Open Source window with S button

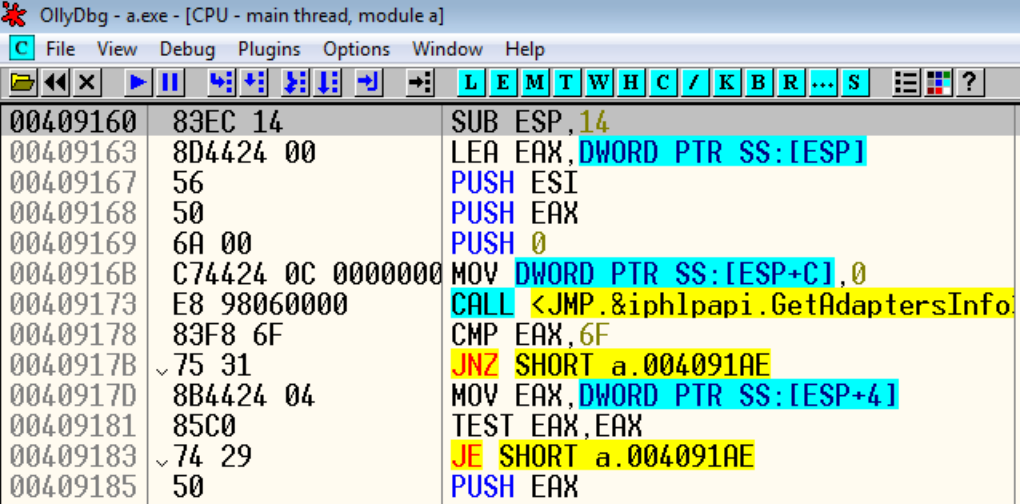(854, 82)
